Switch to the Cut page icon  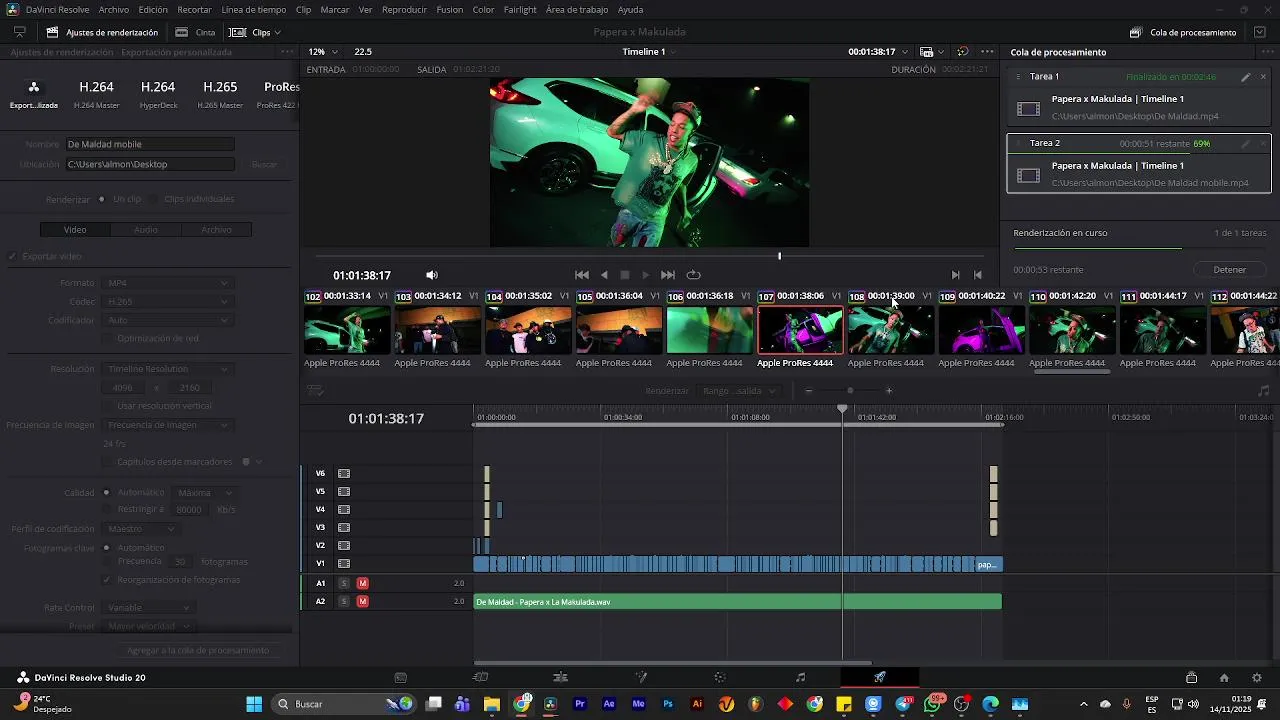[x=481, y=677]
